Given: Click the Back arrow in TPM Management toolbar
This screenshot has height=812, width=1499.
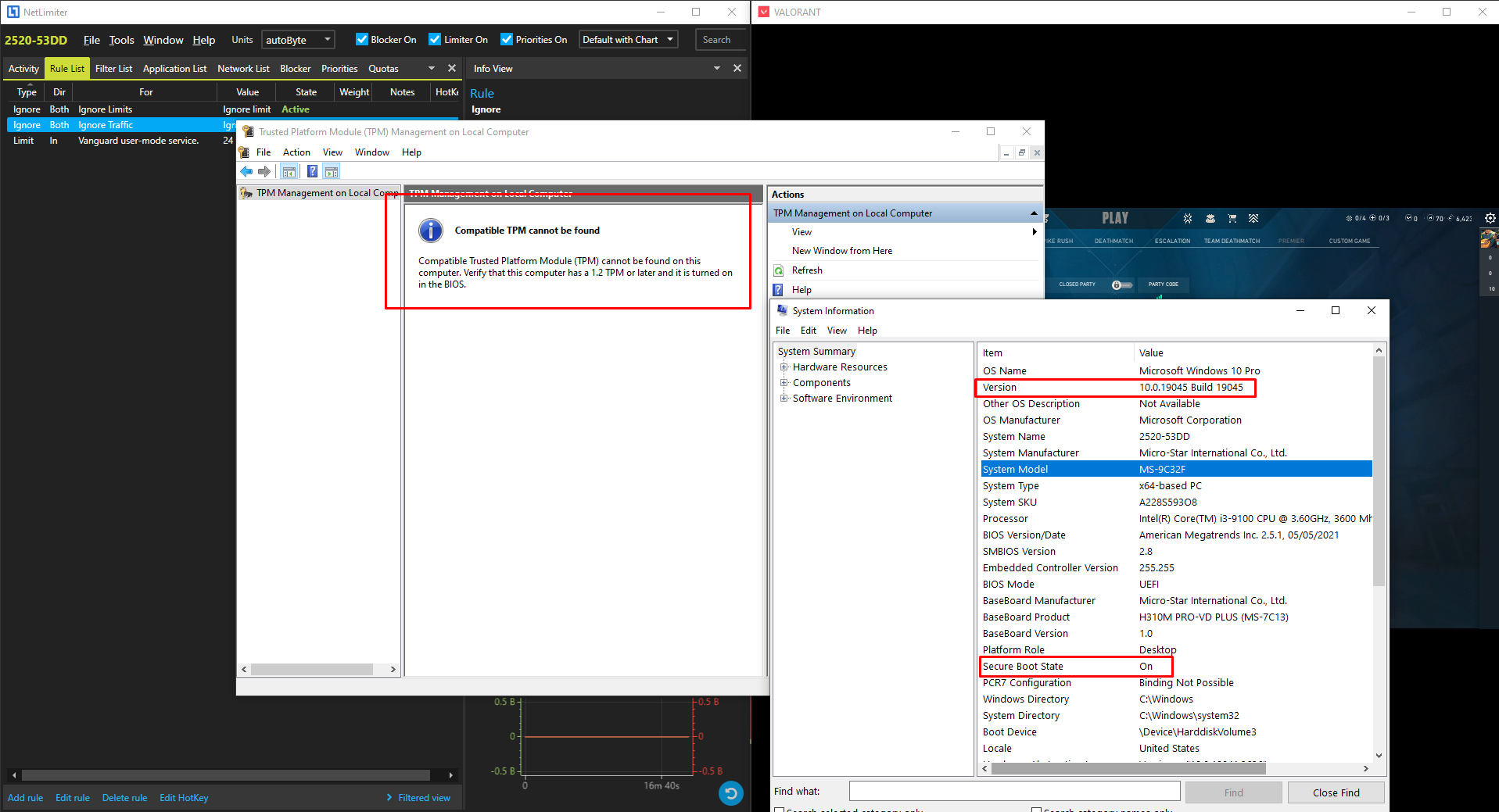Looking at the screenshot, I should 246,172.
